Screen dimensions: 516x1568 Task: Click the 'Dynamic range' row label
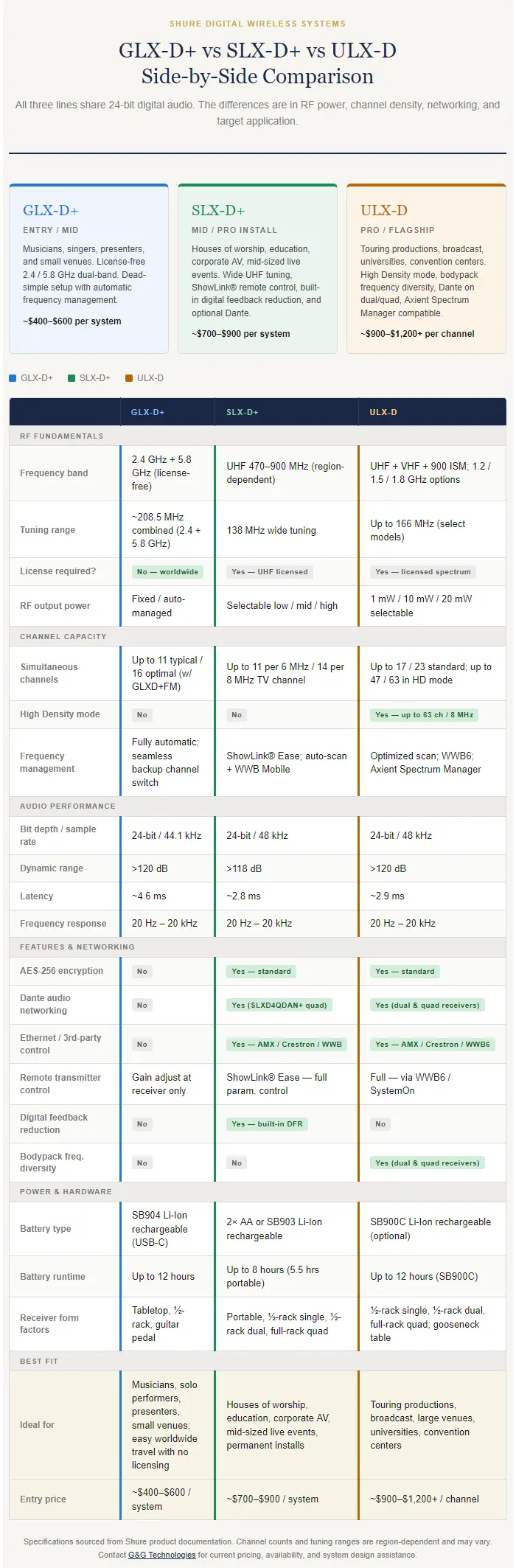pyautogui.click(x=52, y=868)
